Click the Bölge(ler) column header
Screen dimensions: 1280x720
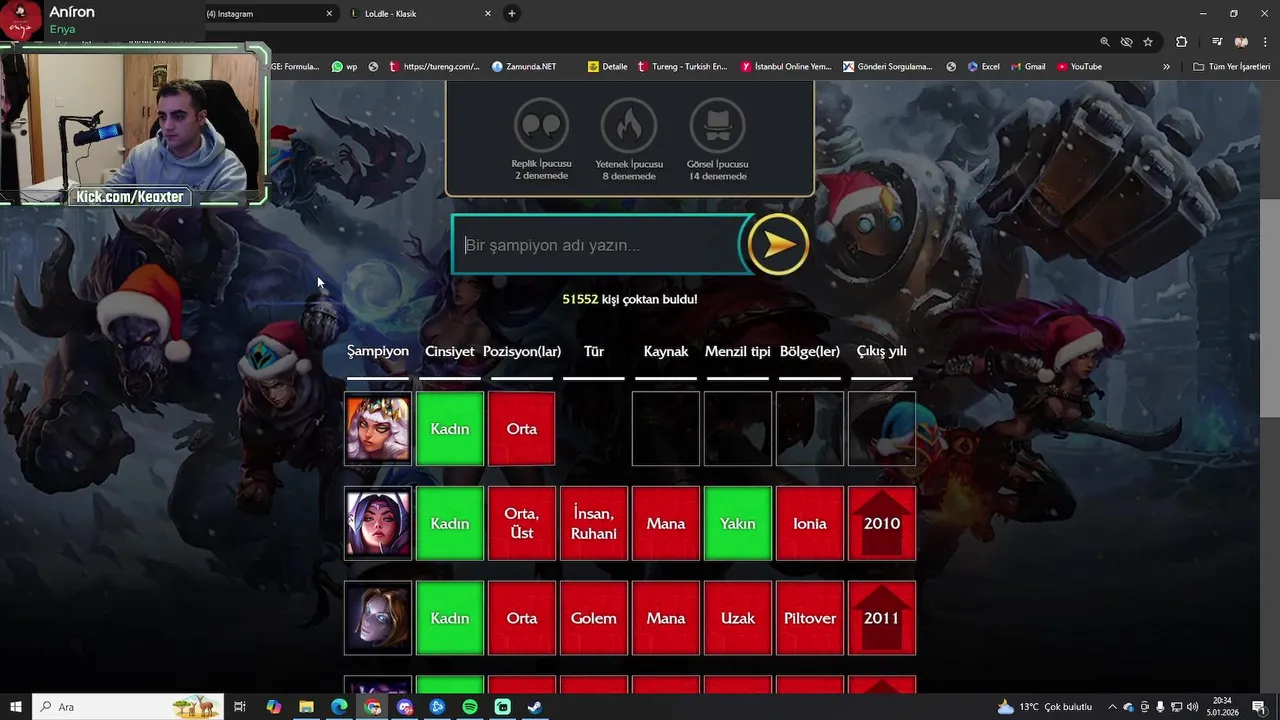(810, 351)
